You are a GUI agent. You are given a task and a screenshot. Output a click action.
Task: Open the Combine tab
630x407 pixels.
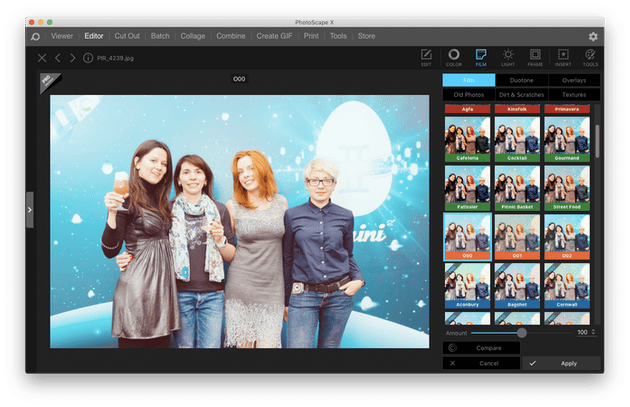coord(231,36)
